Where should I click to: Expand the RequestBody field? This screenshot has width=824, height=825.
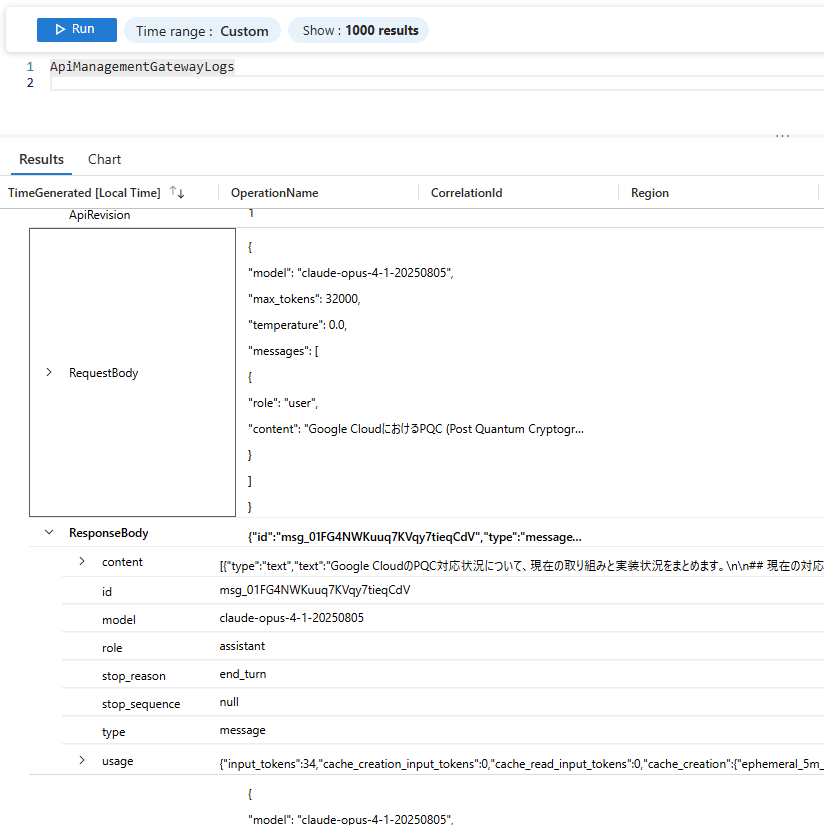[49, 372]
